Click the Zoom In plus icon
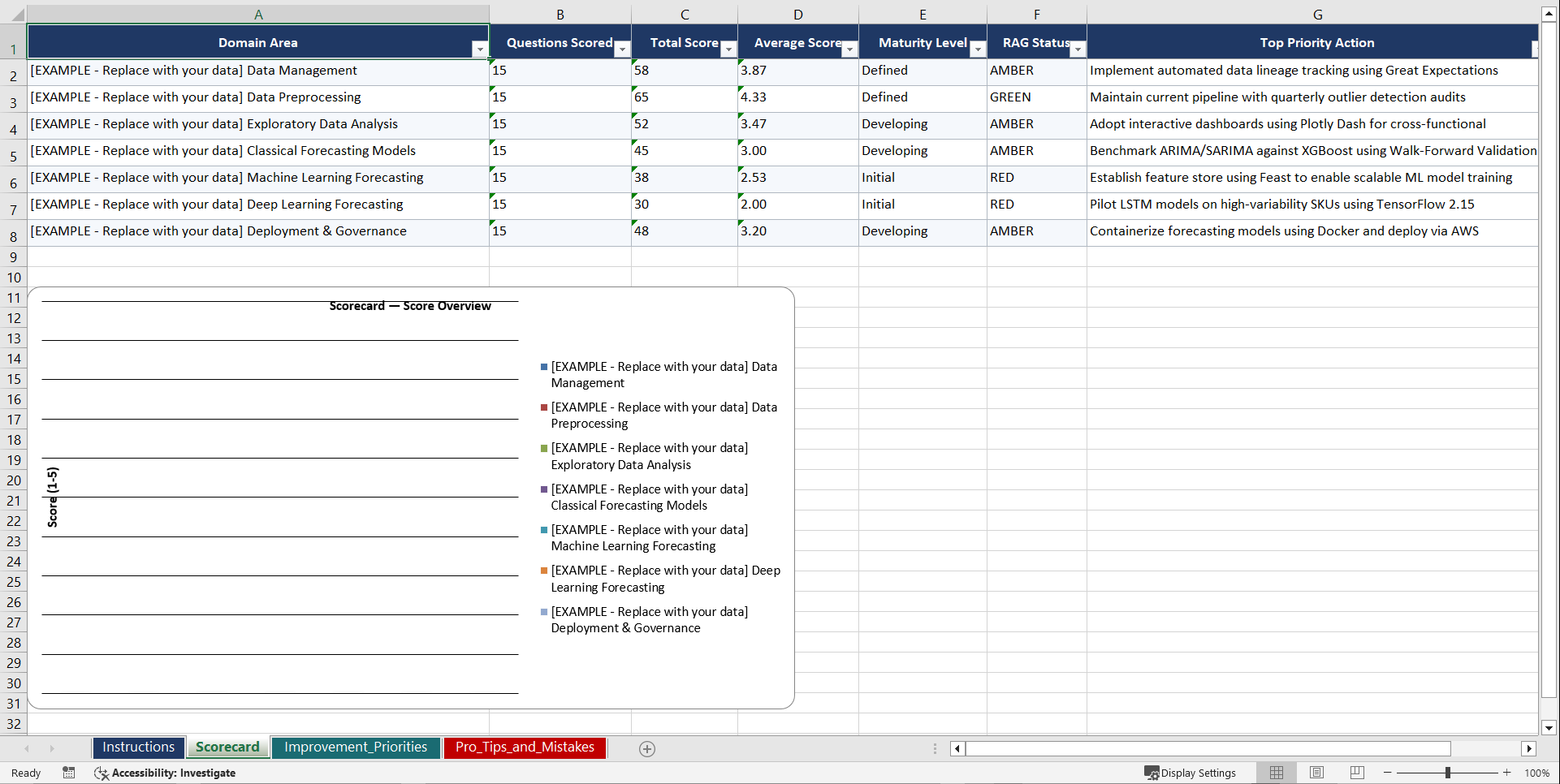 point(1507,773)
